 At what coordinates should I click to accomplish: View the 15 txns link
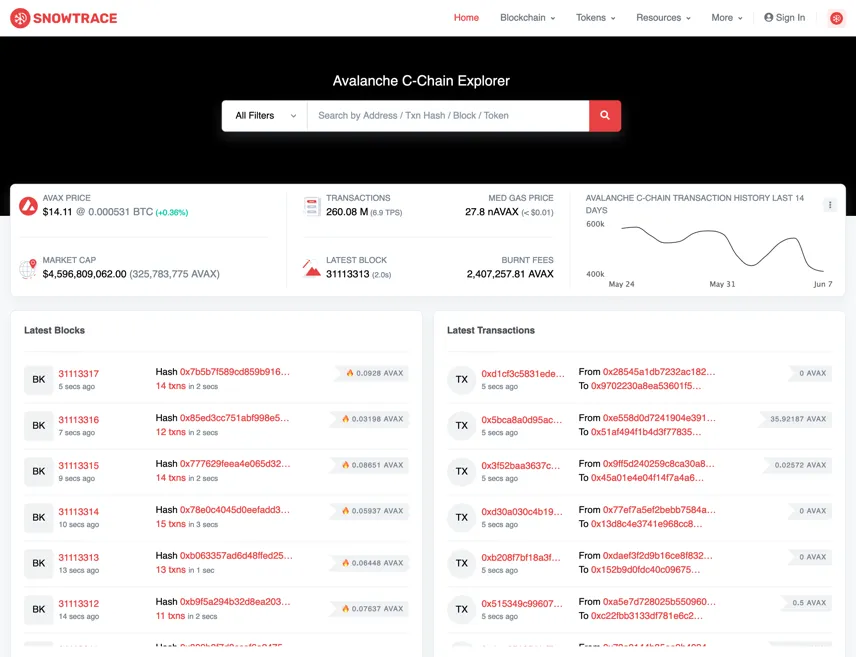[x=170, y=524]
